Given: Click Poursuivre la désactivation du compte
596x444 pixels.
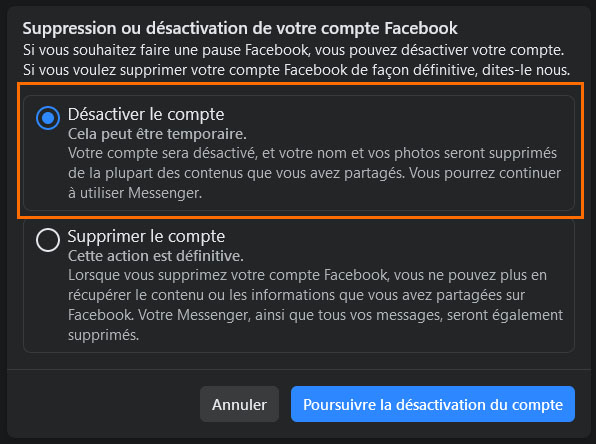Looking at the screenshot, I should pos(433,404).
